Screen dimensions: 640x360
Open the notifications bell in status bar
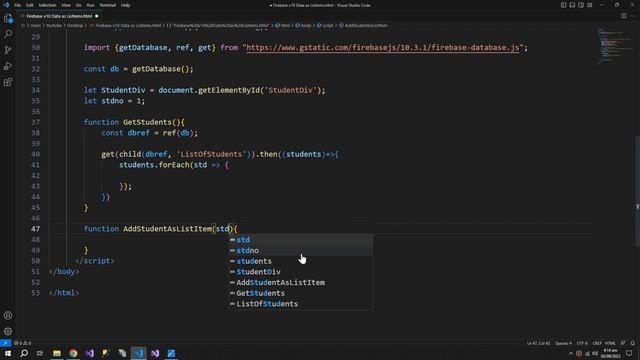[x=633, y=343]
